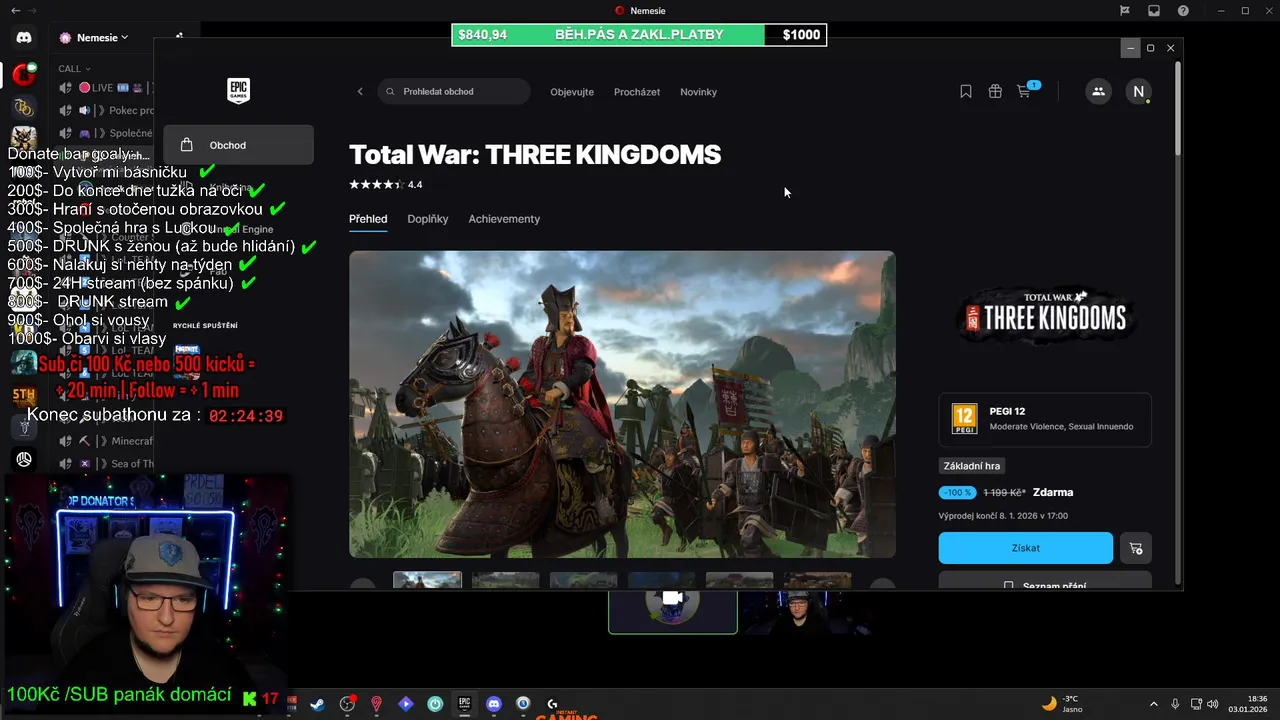Click the magnifier icon in the store search
The width and height of the screenshot is (1280, 720).
391,92
